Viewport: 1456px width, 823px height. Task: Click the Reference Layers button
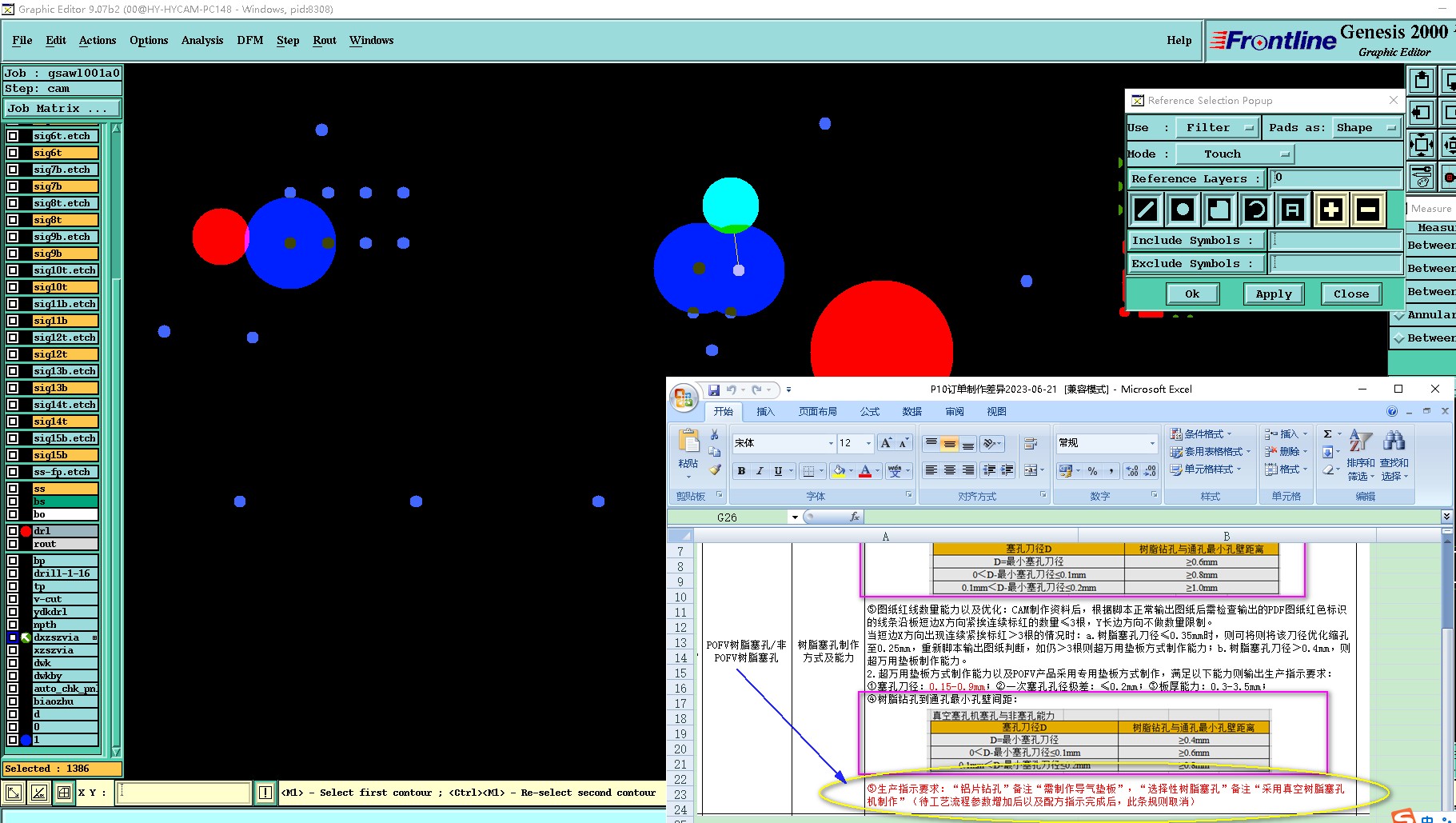[1196, 178]
